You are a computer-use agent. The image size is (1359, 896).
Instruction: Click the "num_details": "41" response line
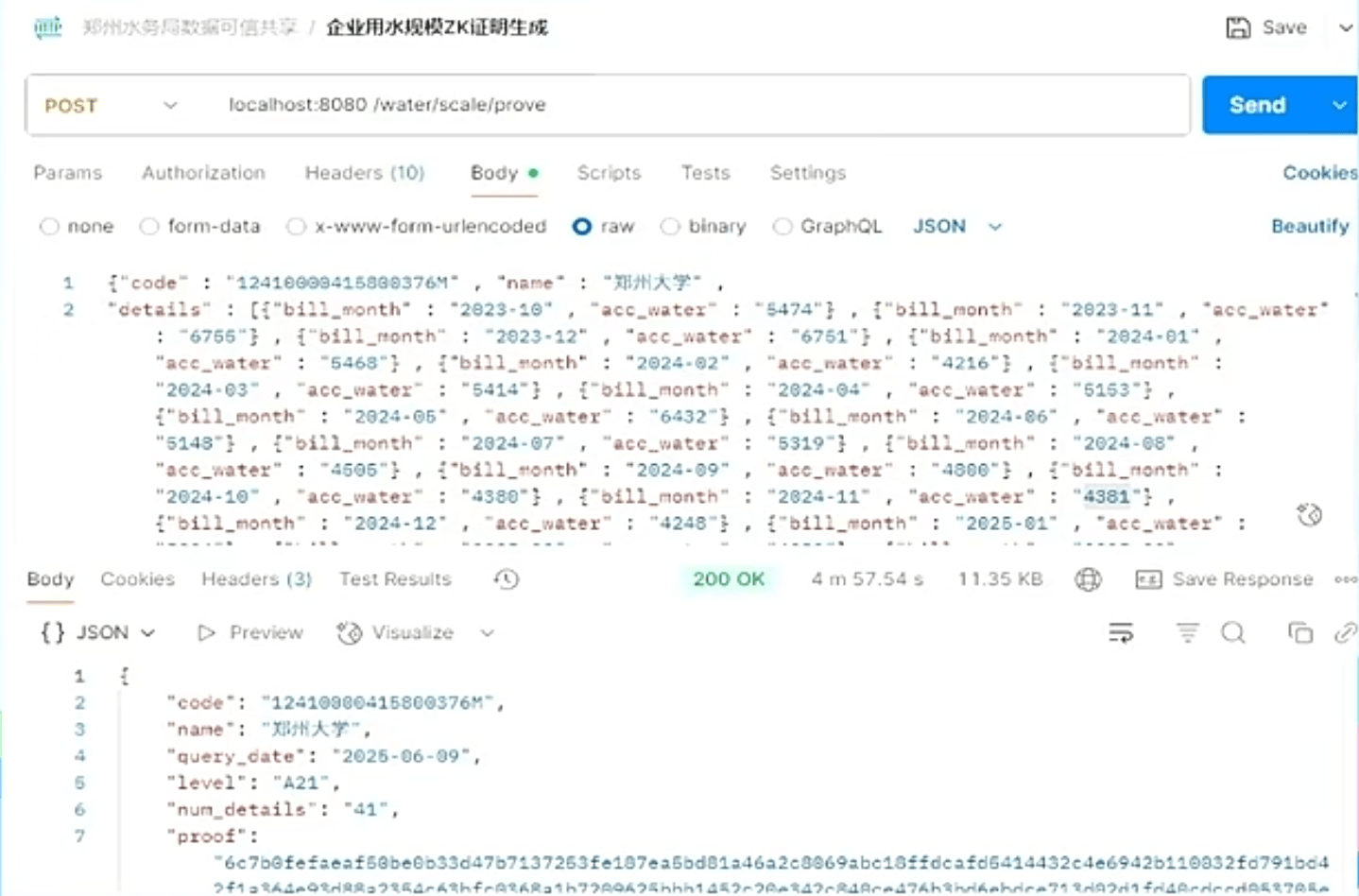283,809
